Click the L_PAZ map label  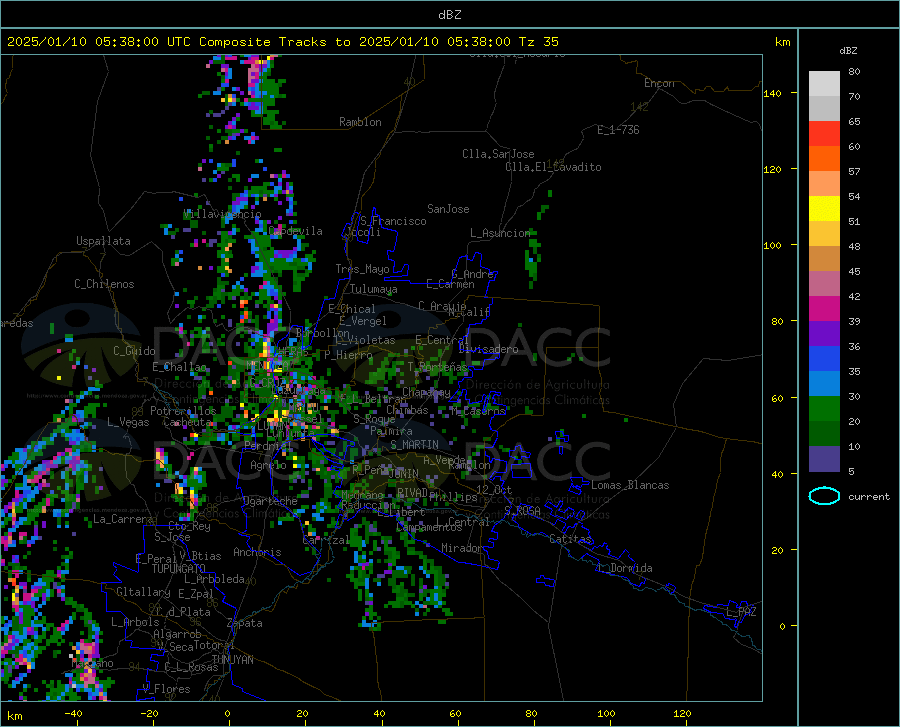741,612
